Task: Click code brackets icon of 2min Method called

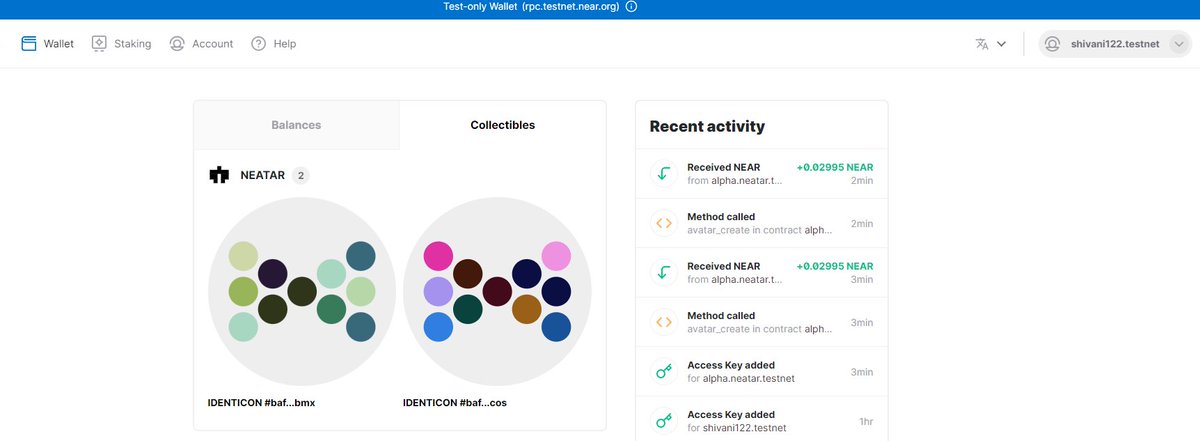Action: [663, 223]
